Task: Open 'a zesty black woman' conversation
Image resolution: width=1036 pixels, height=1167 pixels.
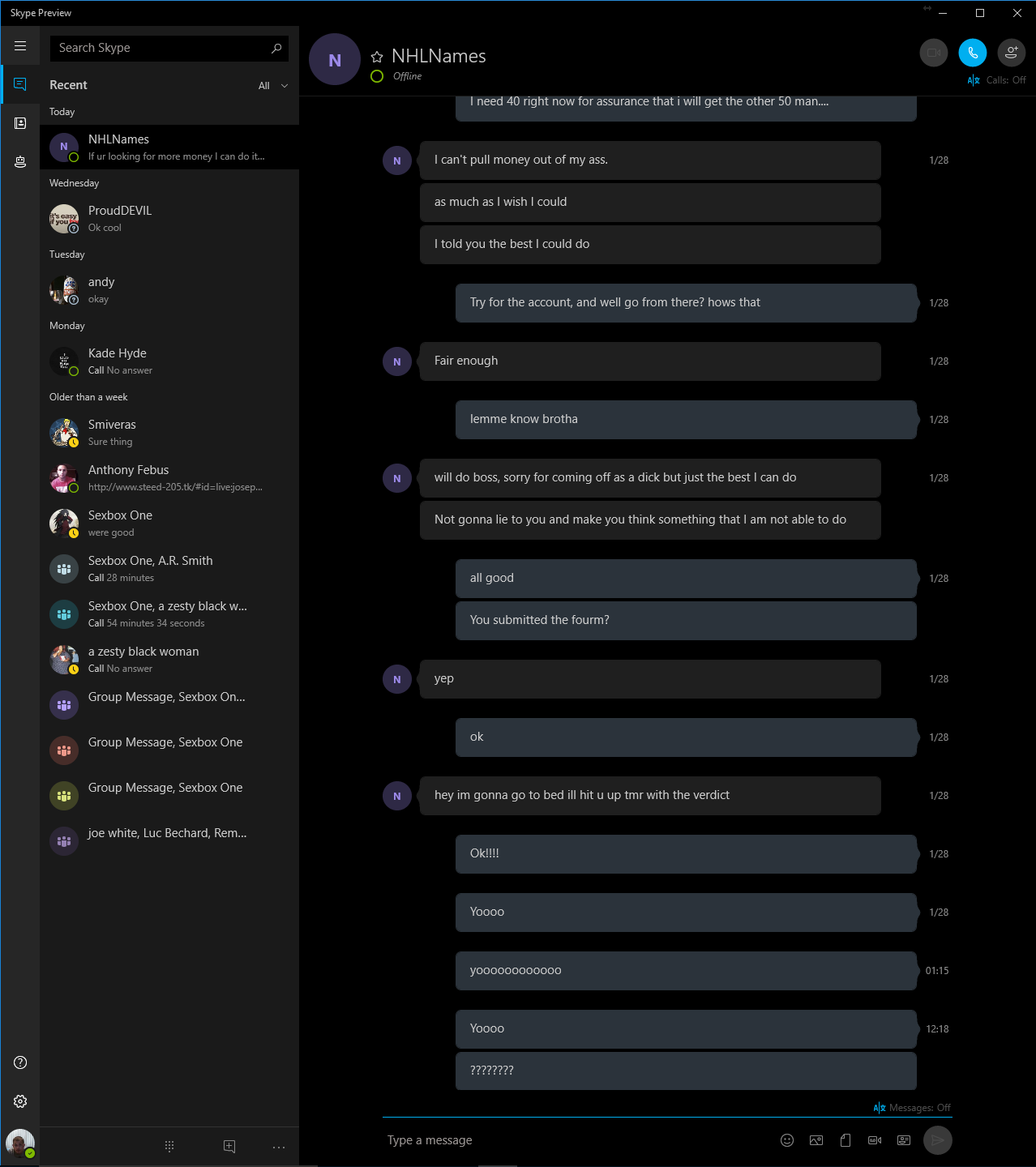Action: (x=169, y=660)
